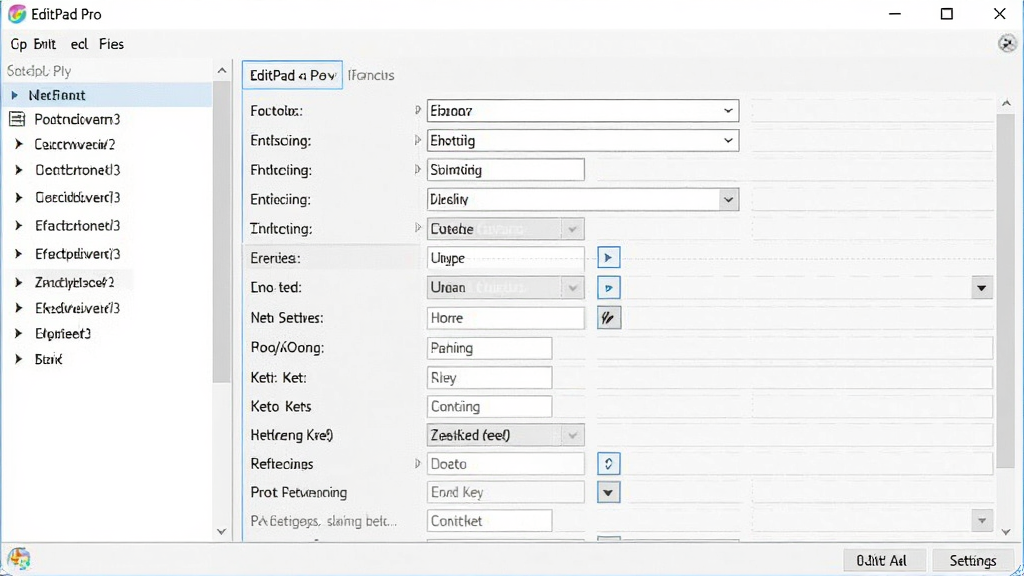1024x576 pixels.
Task: Click dropdown arrow button beside Enrd Key
Action: click(608, 492)
